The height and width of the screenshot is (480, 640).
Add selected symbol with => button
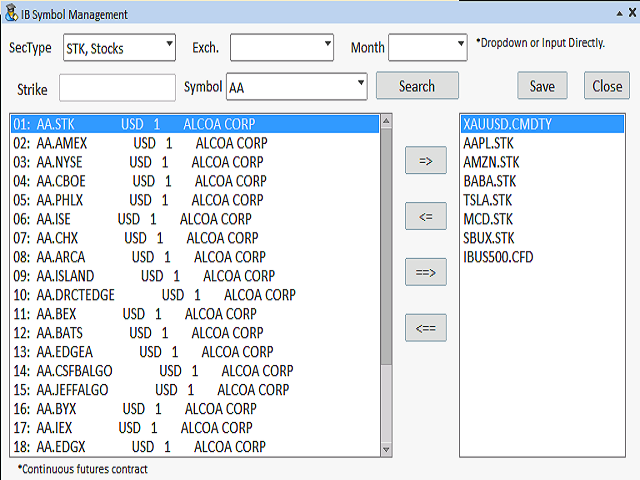[x=426, y=160]
